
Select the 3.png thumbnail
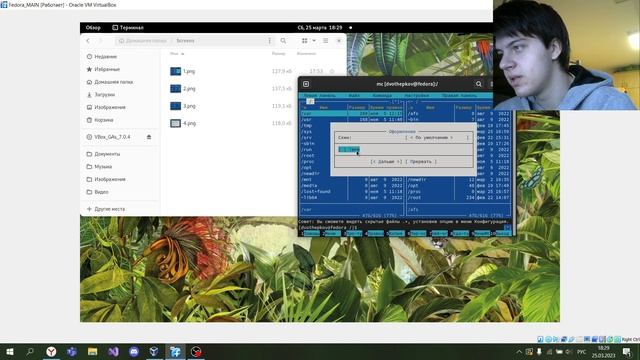click(176, 106)
